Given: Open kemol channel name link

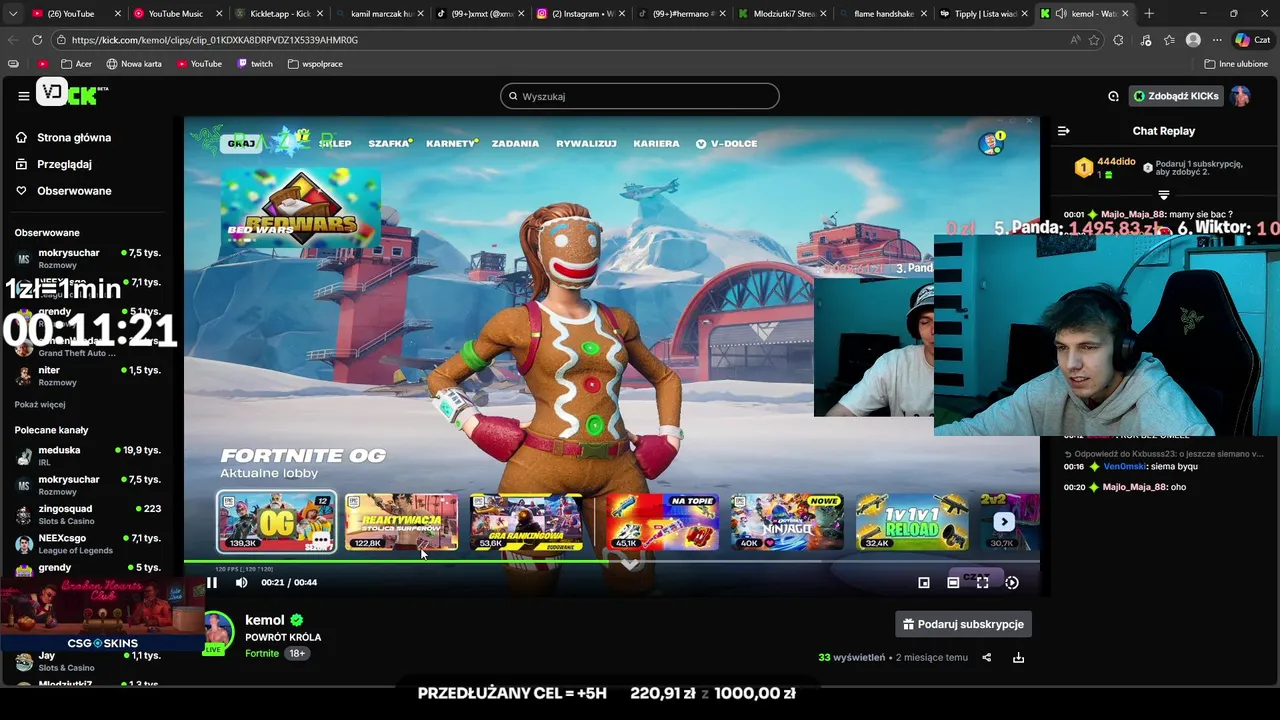Looking at the screenshot, I should 265,620.
